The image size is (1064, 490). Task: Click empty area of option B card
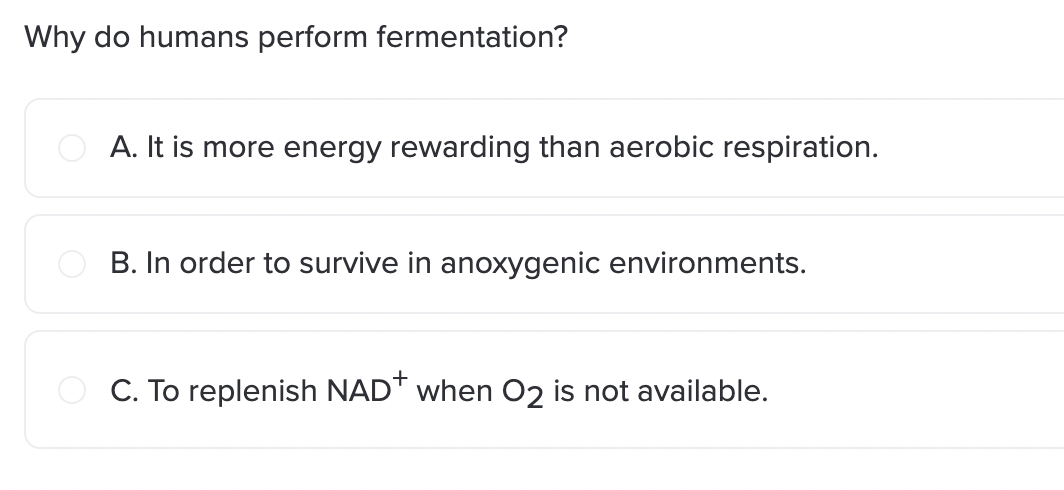point(936,264)
